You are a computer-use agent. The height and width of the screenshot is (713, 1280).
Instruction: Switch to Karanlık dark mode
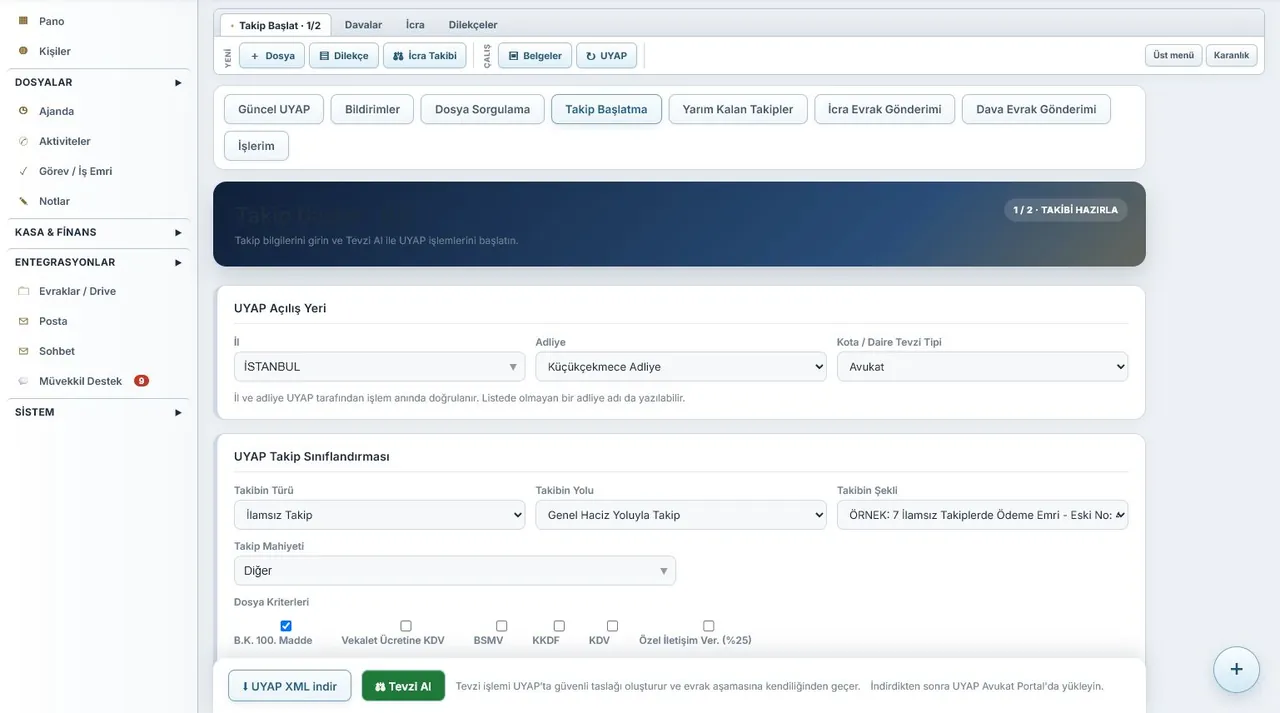click(x=1231, y=56)
